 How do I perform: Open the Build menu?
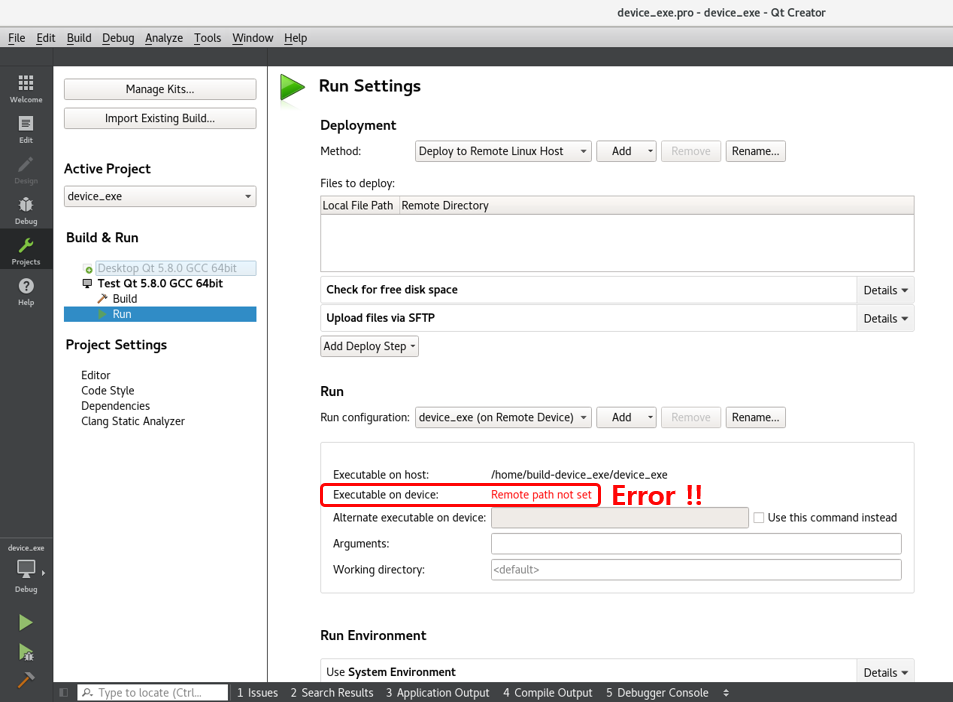pyautogui.click(x=79, y=38)
